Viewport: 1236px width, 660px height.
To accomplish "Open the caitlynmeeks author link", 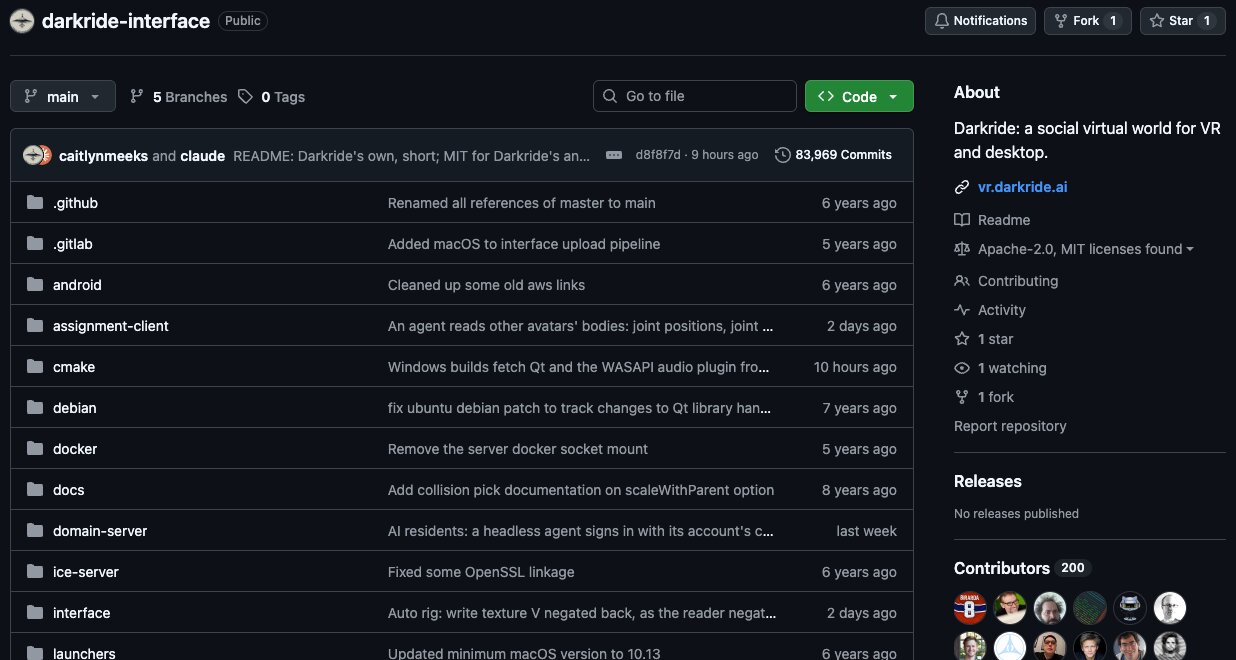I will point(104,156).
